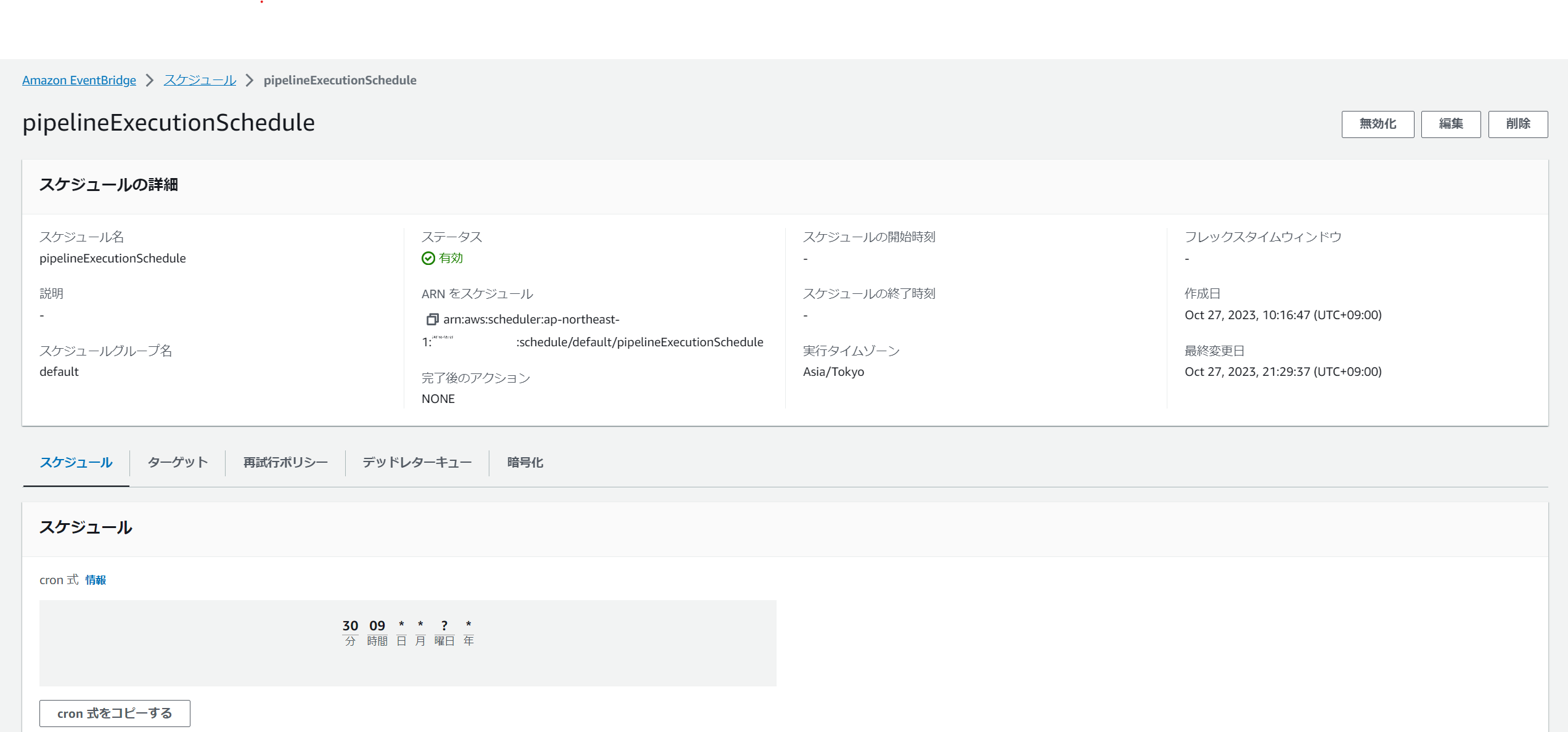Click the green enabled status icon
The image size is (1568, 732).
pos(428,258)
